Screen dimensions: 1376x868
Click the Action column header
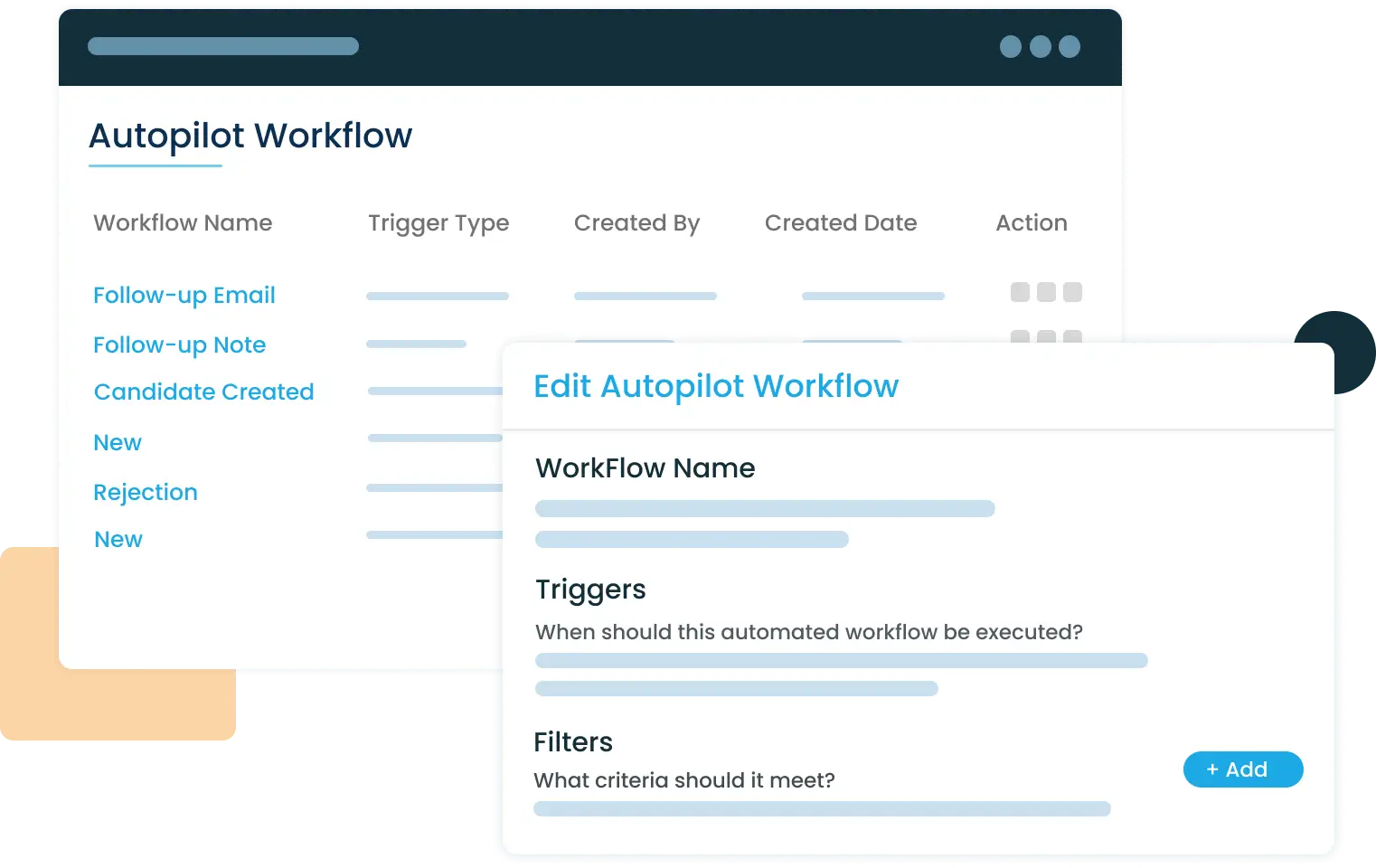pos(1032,222)
